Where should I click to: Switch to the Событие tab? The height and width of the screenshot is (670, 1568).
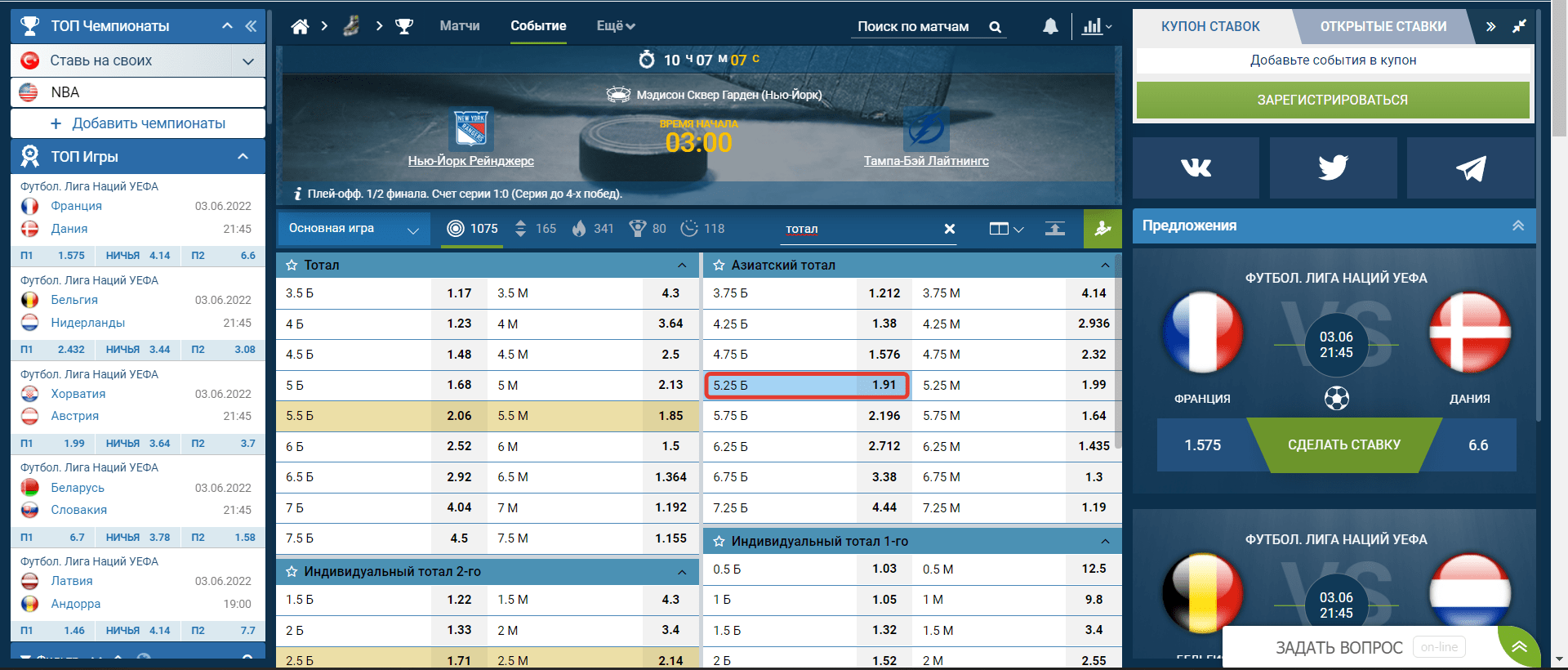(x=538, y=26)
